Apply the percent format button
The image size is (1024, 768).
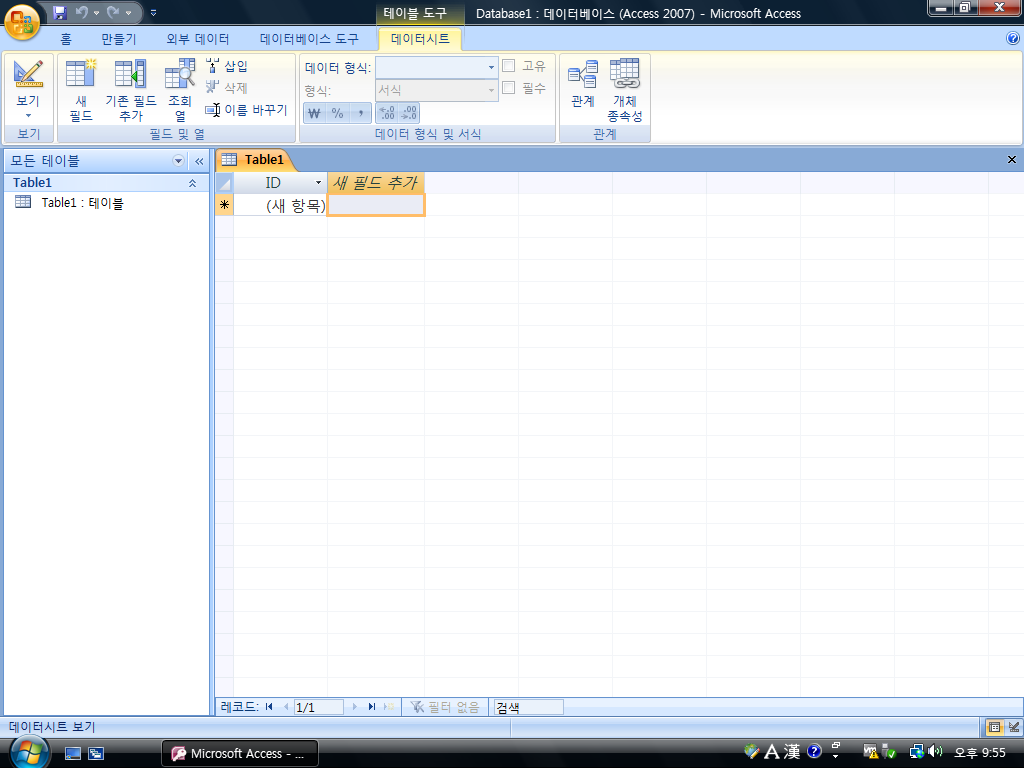click(x=337, y=113)
